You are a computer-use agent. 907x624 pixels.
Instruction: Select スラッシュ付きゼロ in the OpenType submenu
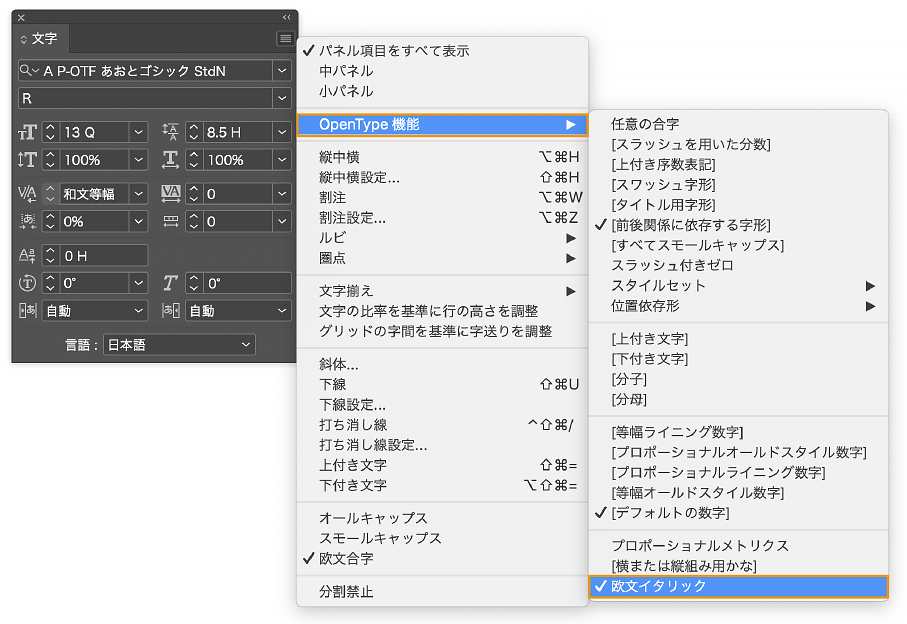672,265
